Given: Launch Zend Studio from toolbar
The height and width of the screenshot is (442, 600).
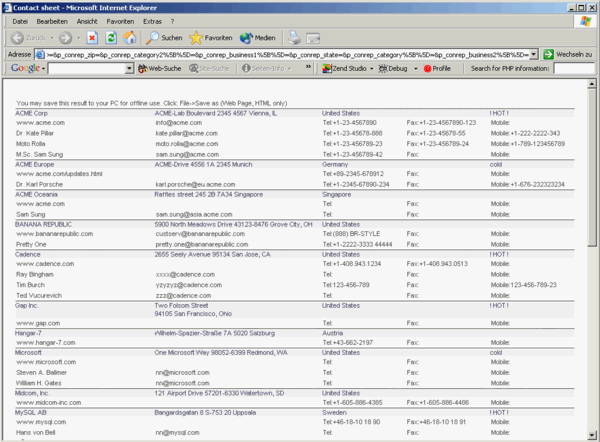Looking at the screenshot, I should 344,69.
